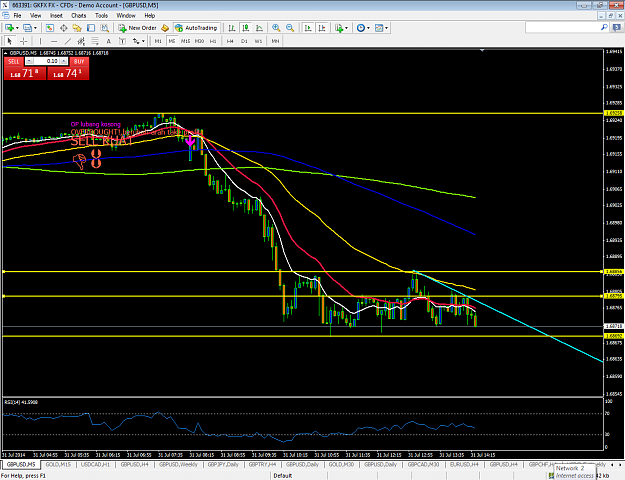Viewport: 625px width, 480px height.
Task: Click the chart shift marker triangle
Action: click(x=482, y=51)
